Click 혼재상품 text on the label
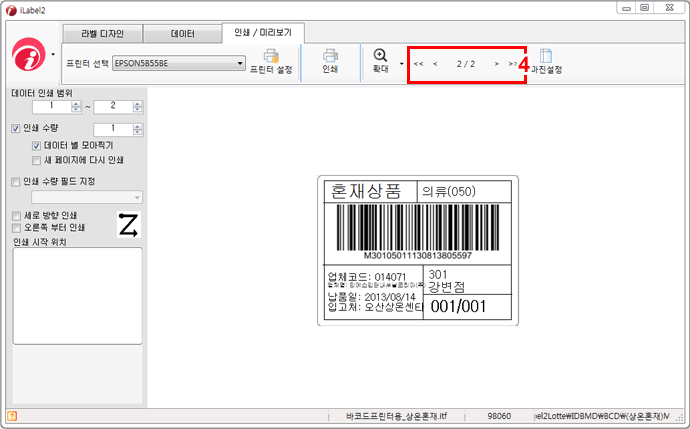Image resolution: width=690 pixels, height=429 pixels. point(366,191)
